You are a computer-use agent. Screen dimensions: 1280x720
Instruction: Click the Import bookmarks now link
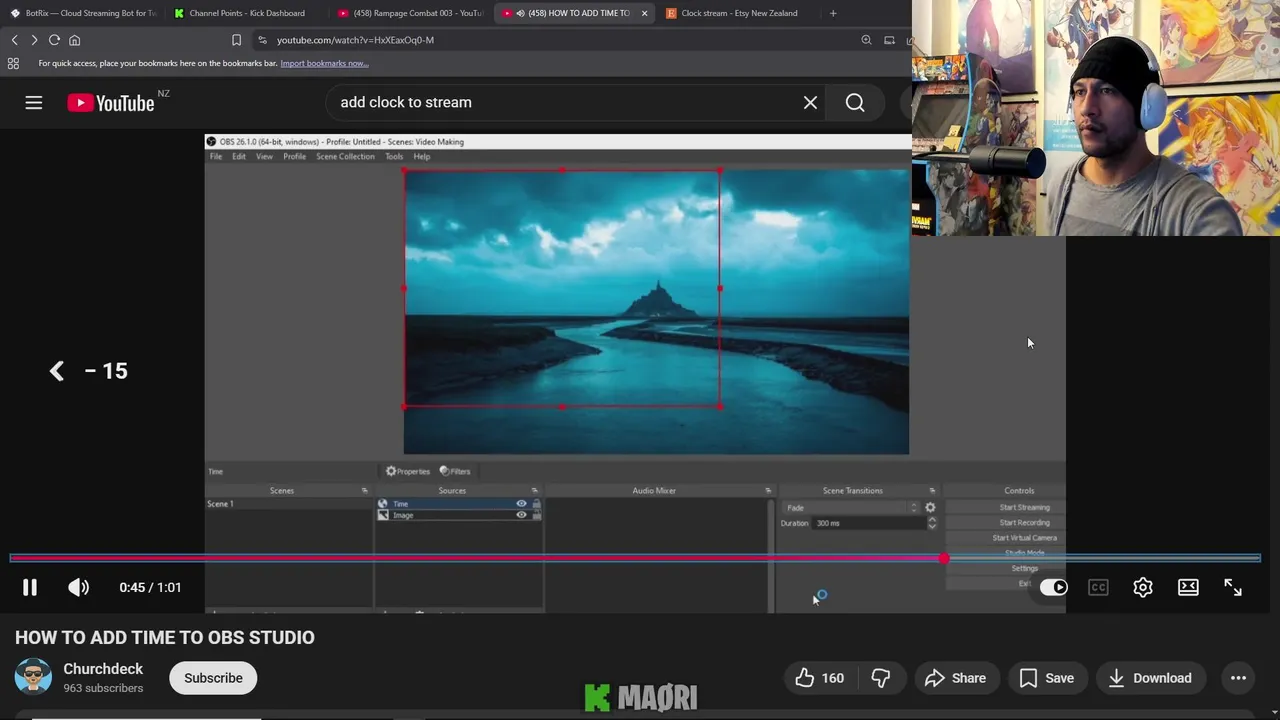coord(324,63)
